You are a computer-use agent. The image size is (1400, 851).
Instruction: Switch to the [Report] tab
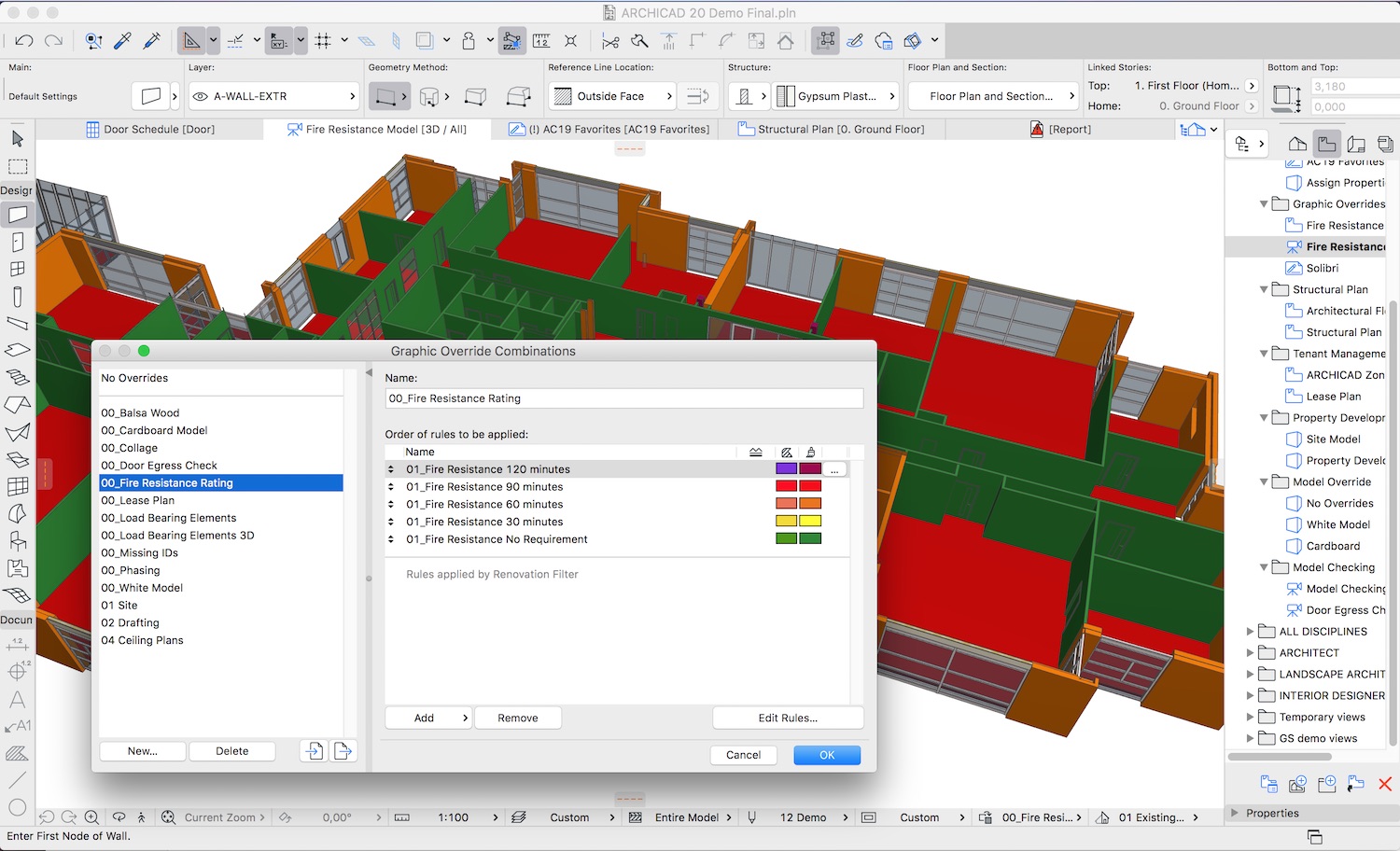coord(1060,130)
